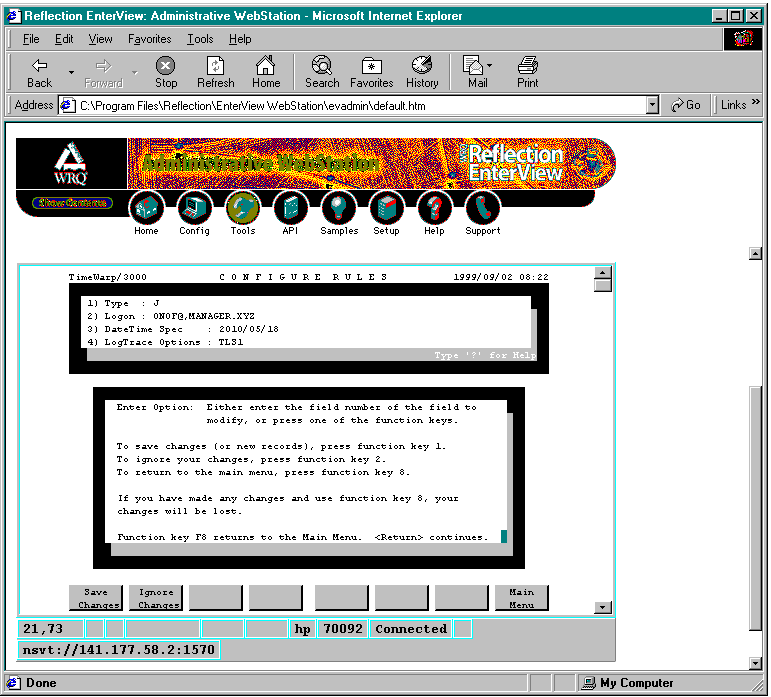
Task: Open the Tools menu in the menu bar
Action: point(200,39)
